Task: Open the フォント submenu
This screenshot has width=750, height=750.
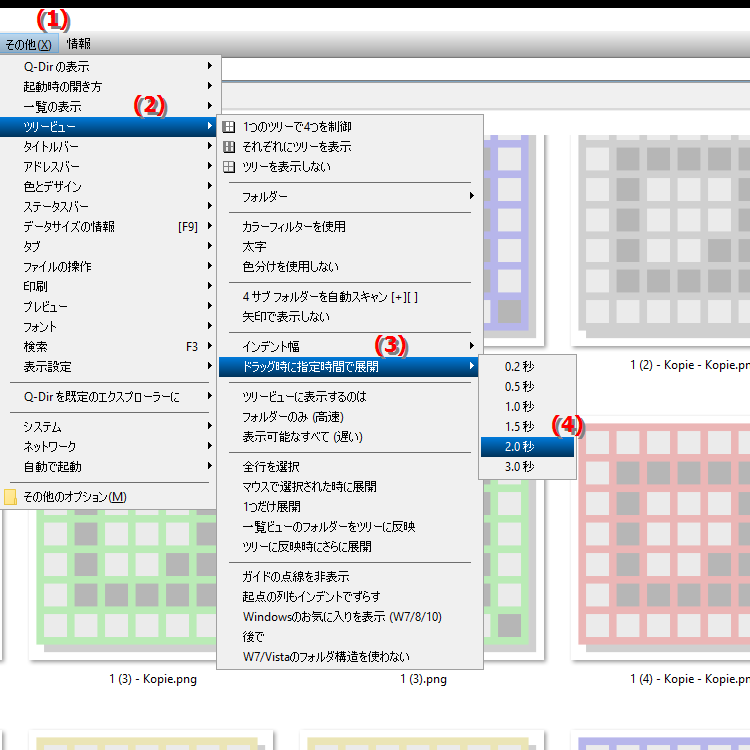Action: (110, 327)
